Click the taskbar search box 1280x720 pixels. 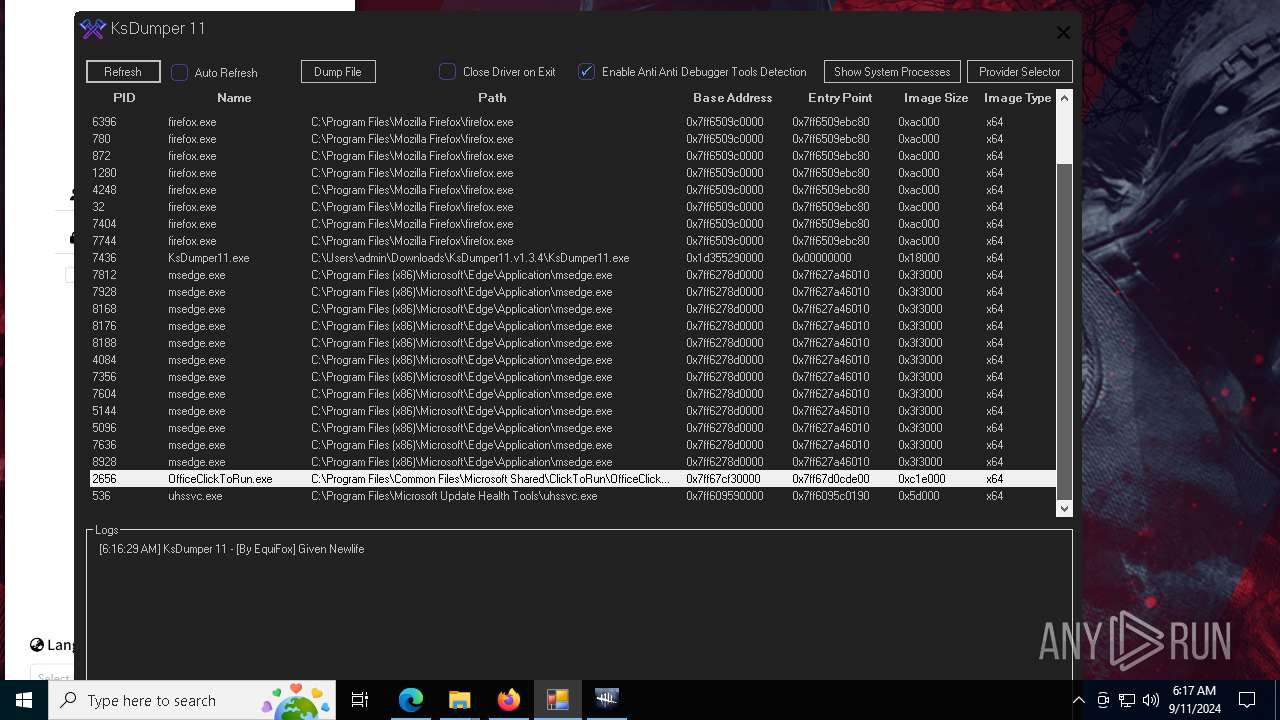click(192, 700)
